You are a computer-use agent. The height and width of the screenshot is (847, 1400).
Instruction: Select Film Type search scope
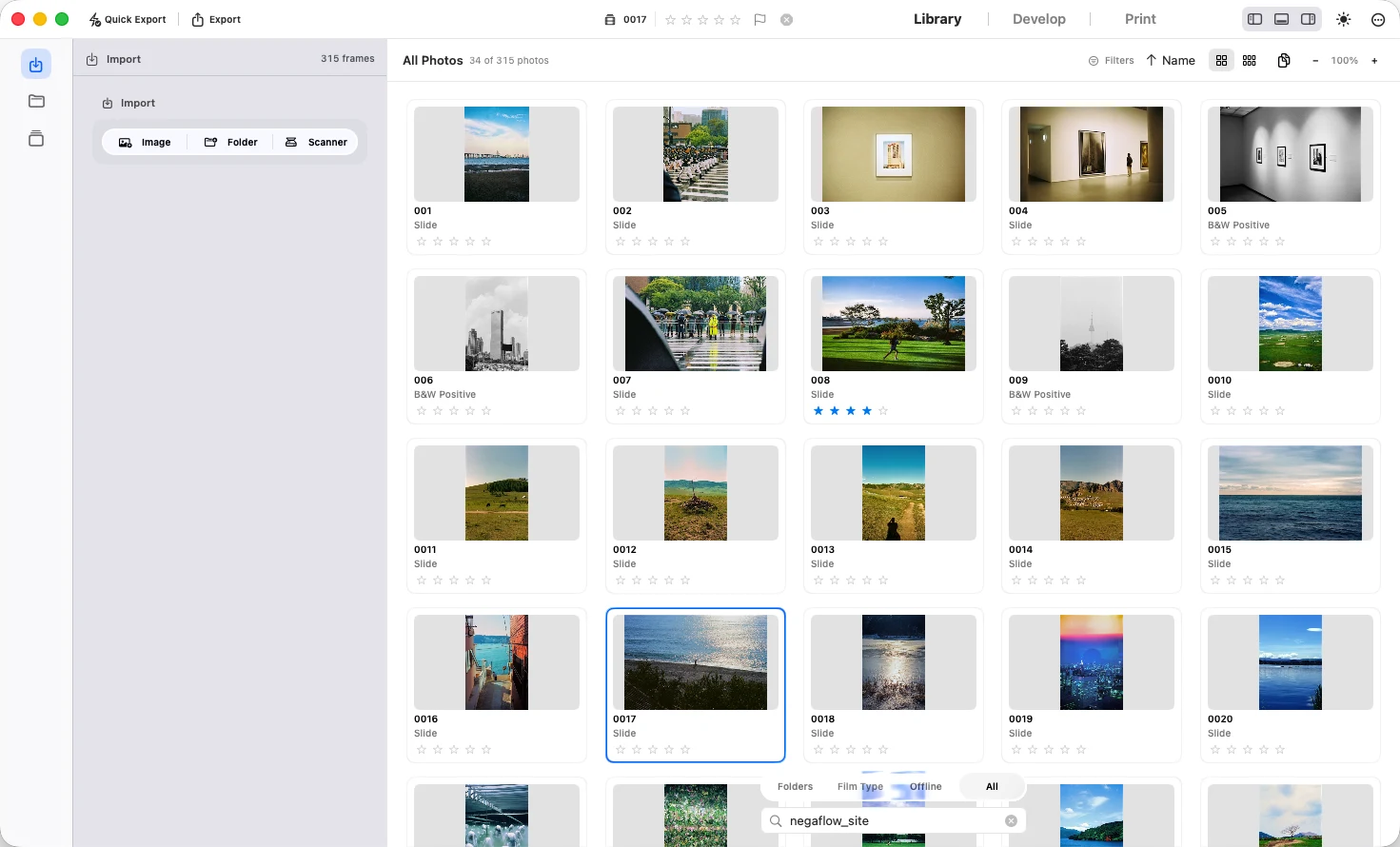click(x=860, y=786)
